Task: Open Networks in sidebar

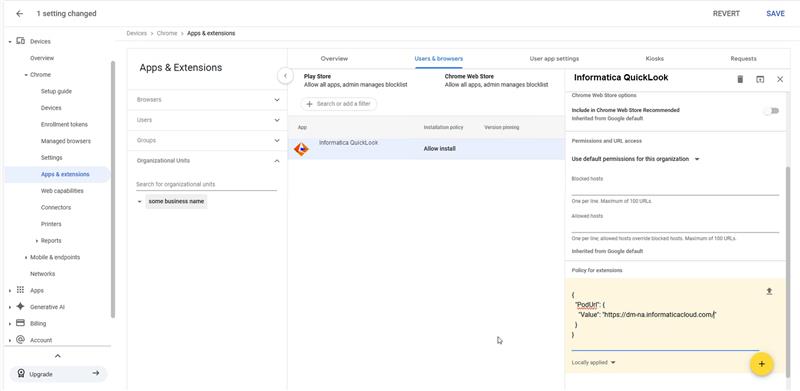Action: click(x=42, y=274)
